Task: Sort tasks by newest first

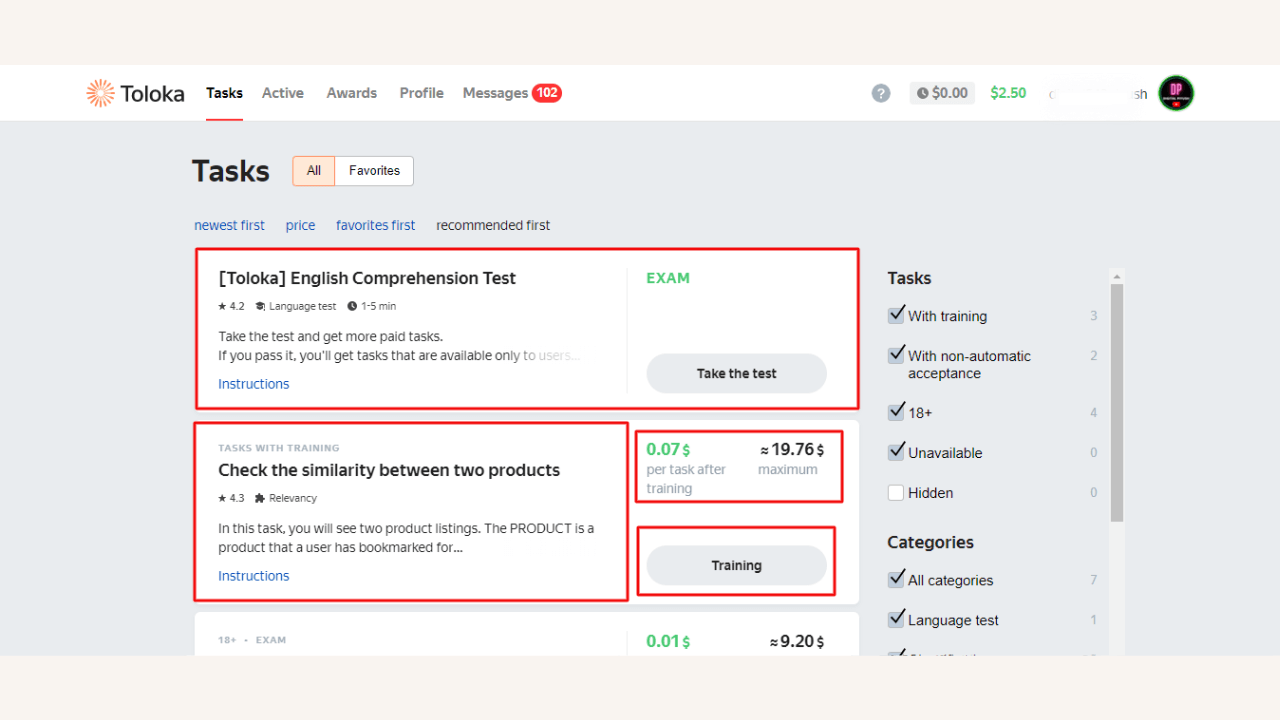Action: 229,225
